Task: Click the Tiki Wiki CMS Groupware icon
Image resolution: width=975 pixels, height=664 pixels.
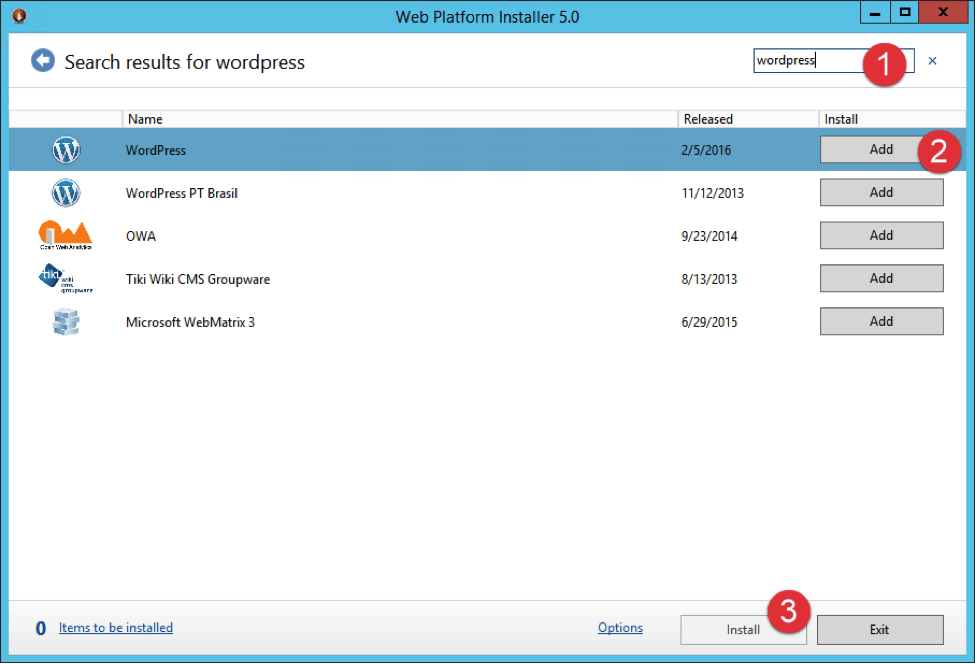Action: (65, 278)
